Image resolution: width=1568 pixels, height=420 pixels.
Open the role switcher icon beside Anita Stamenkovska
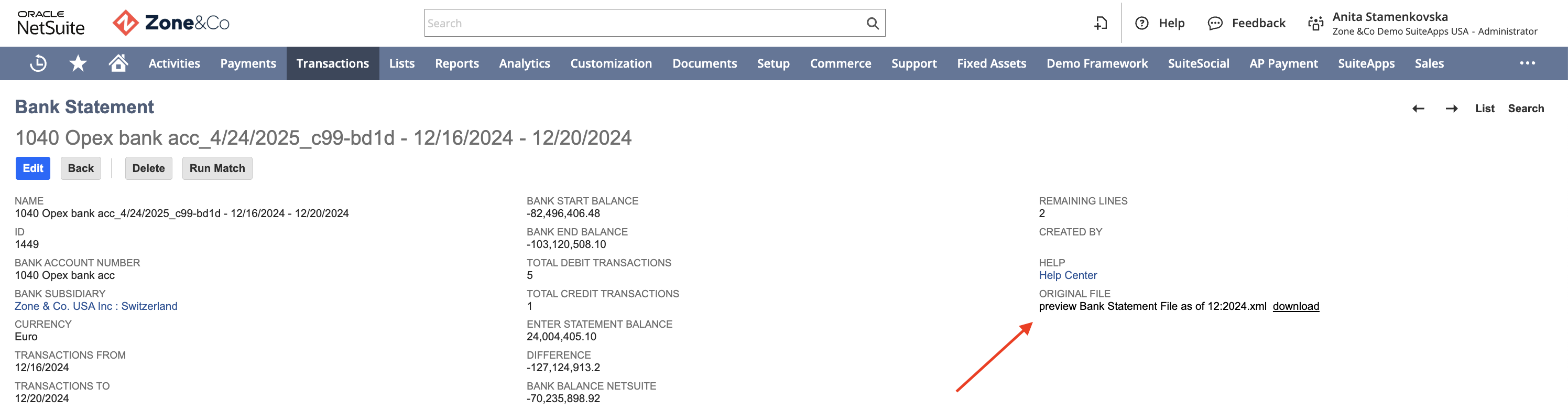(x=1315, y=23)
